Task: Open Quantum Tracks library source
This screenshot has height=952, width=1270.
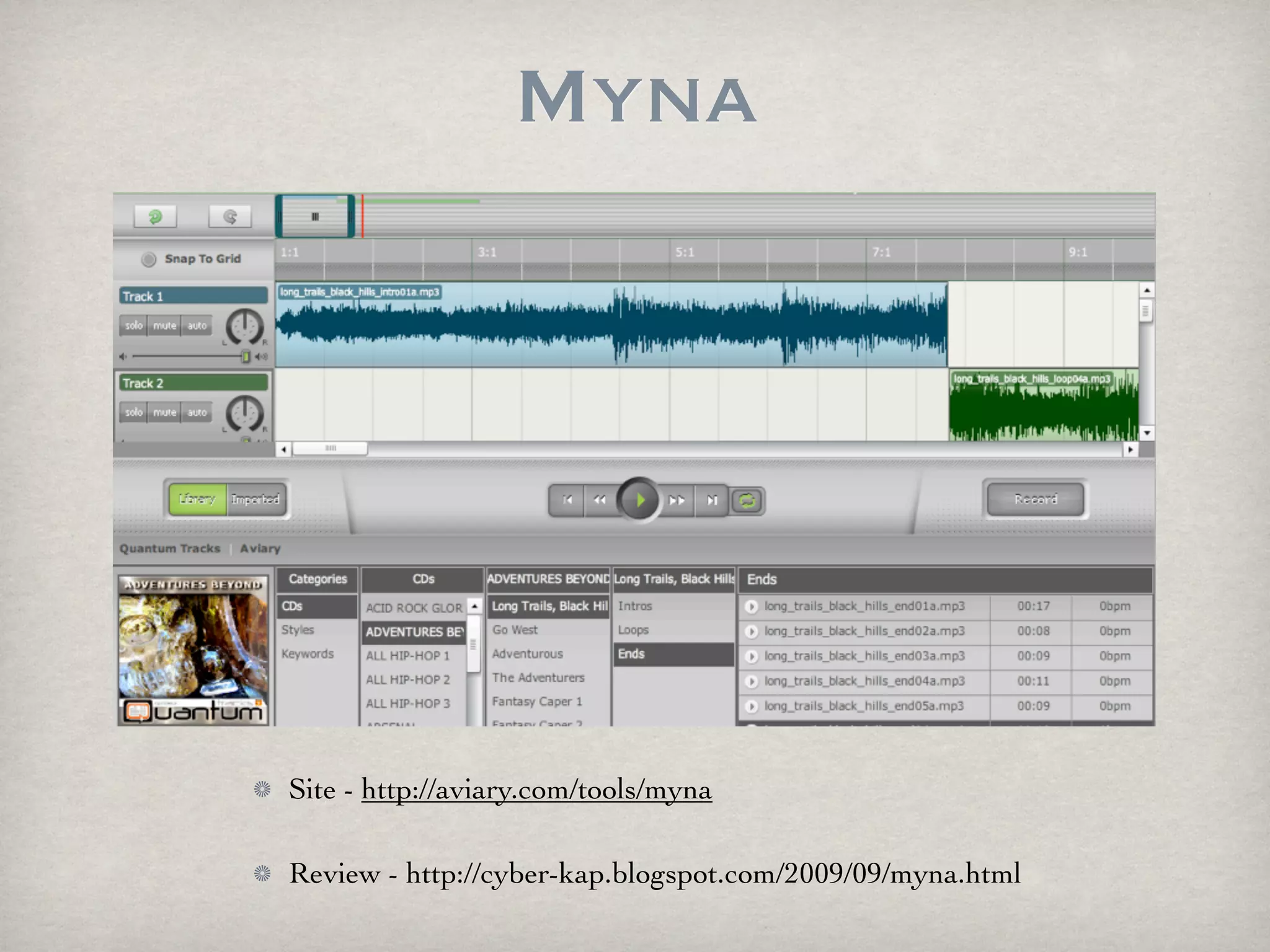Action: [170, 549]
